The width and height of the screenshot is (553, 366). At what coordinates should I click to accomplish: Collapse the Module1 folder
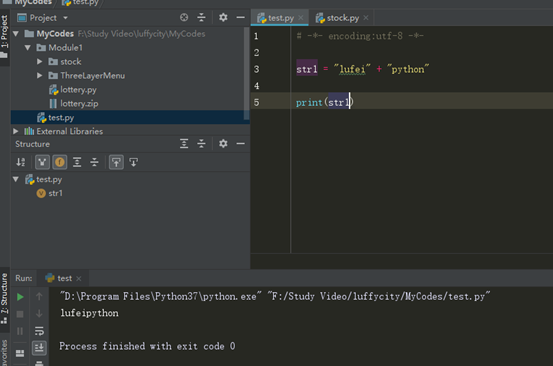pyautogui.click(x=28, y=48)
